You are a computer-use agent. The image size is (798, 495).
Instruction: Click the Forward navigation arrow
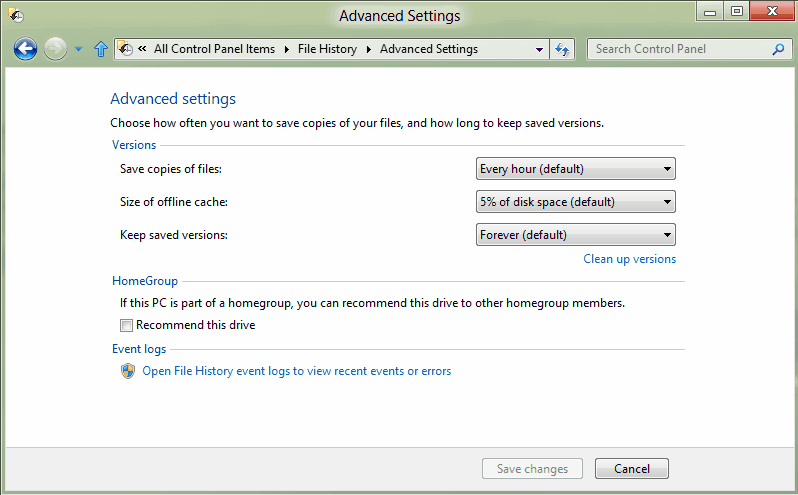pos(56,48)
